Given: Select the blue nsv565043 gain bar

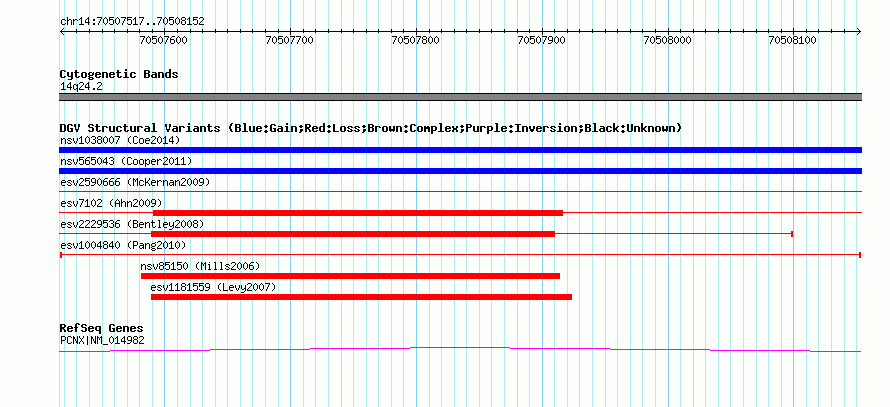Looking at the screenshot, I should (x=460, y=171).
